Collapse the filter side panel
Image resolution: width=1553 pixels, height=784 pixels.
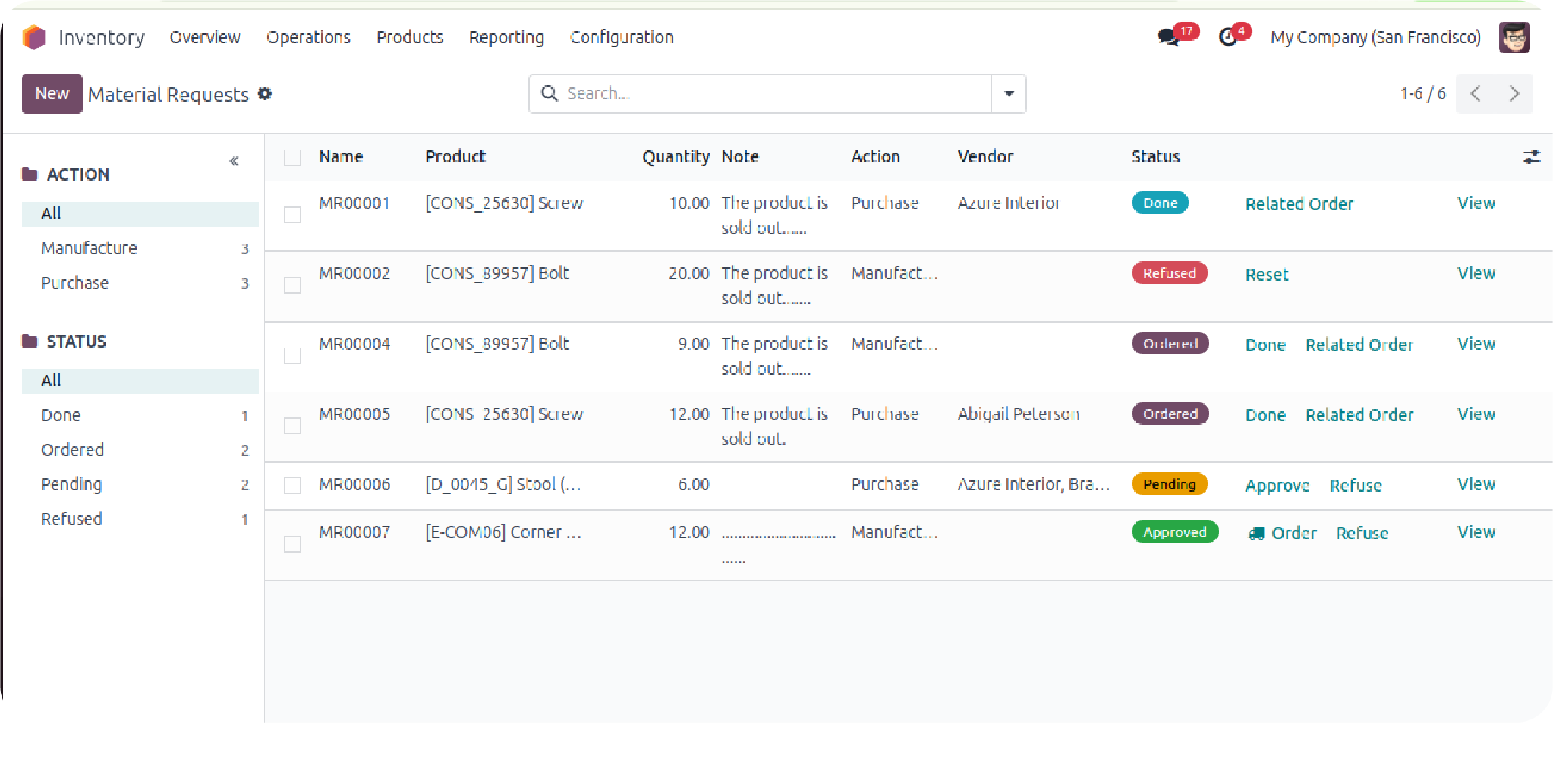(234, 161)
